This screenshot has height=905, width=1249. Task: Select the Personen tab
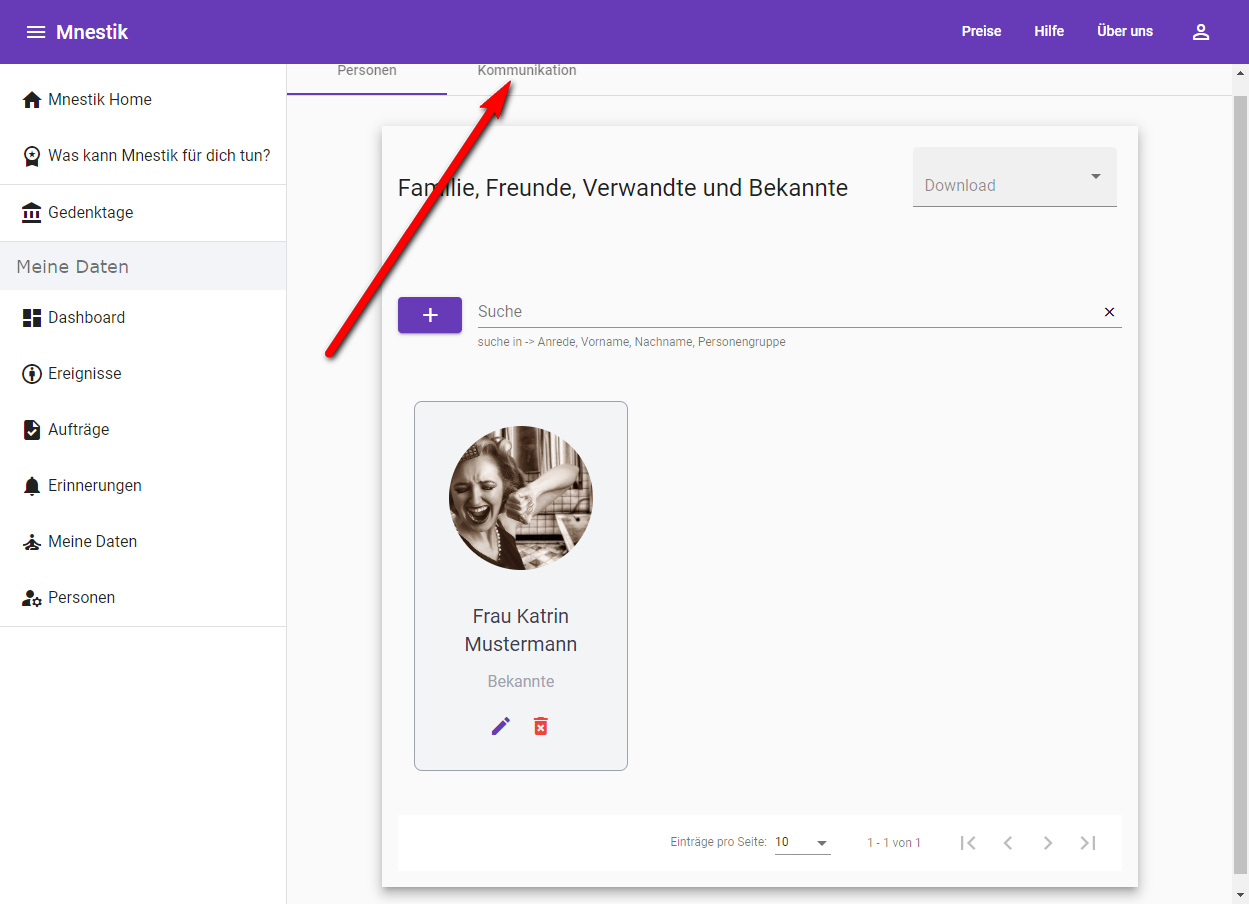click(x=367, y=72)
